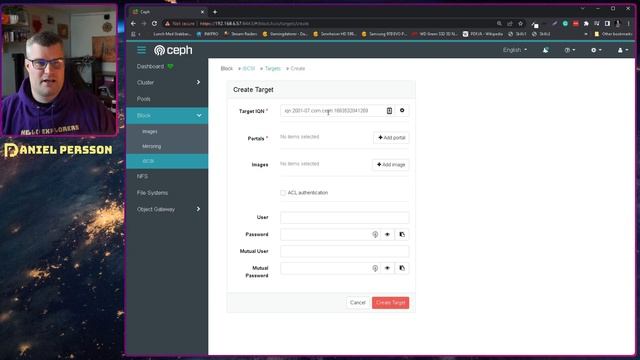
Task: Open the user profile menu
Action: [622, 50]
